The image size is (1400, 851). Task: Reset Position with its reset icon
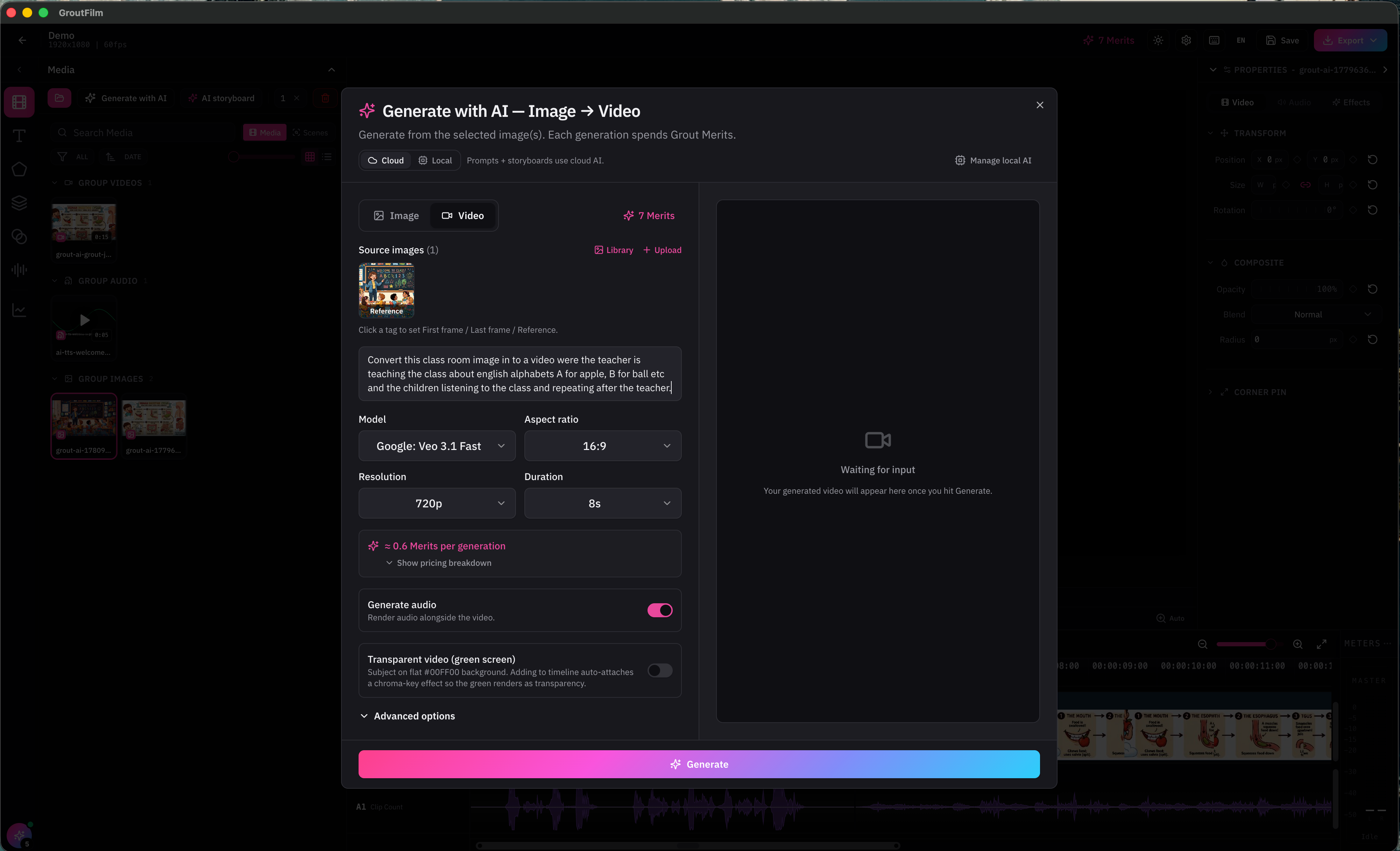(1372, 160)
